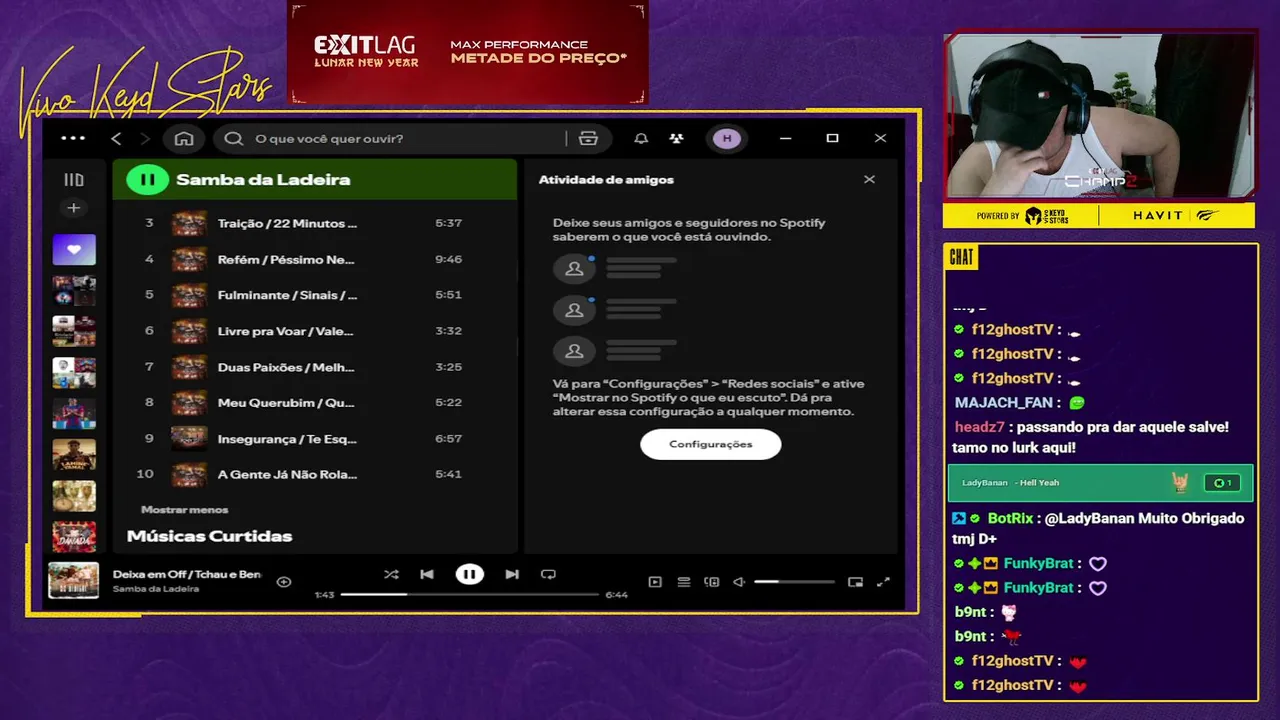Open the DANADA playlist thumbnail in sidebar
This screenshot has height=720, width=1280.
(x=74, y=537)
